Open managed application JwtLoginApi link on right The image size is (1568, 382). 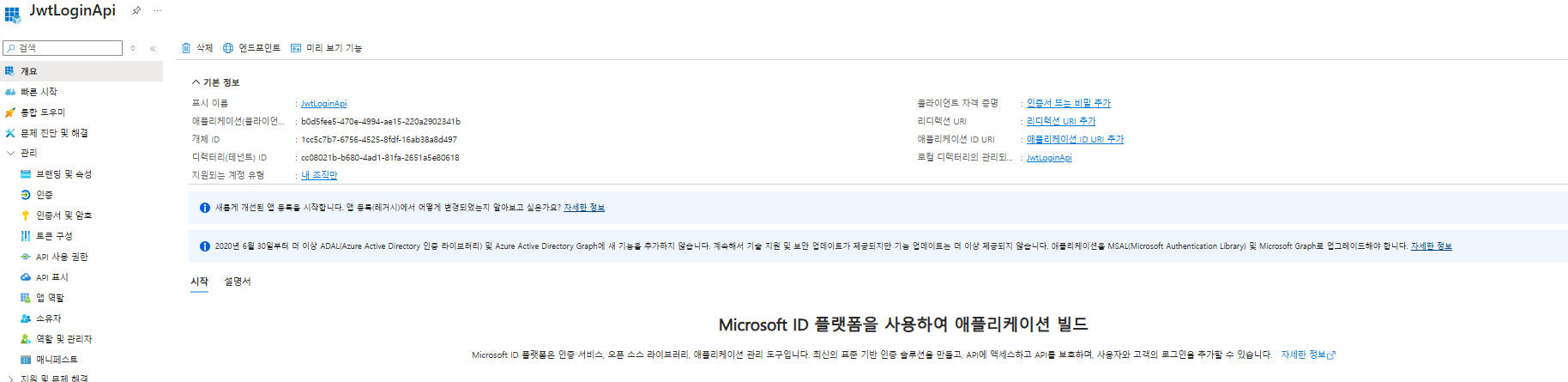(1049, 158)
